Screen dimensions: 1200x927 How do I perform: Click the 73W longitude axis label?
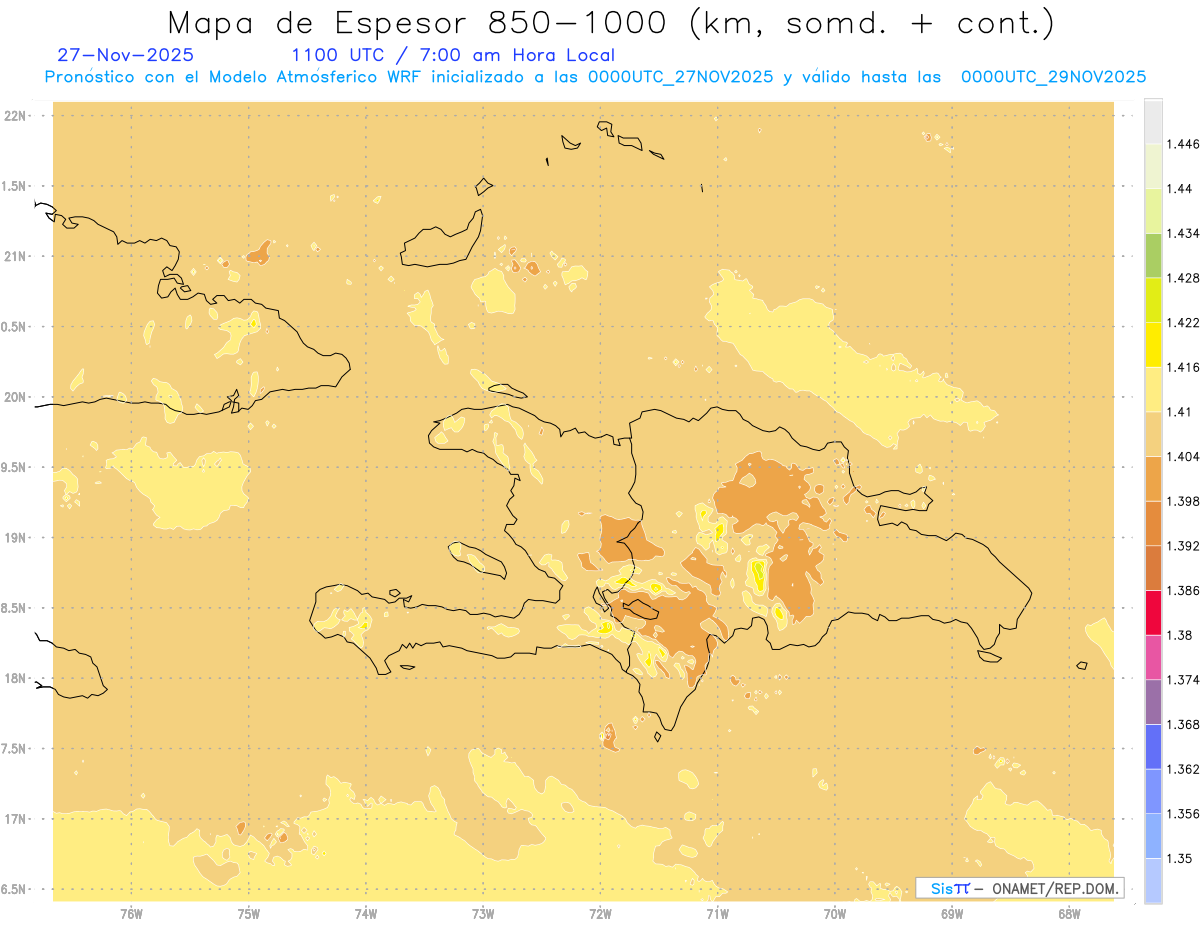[x=483, y=913]
